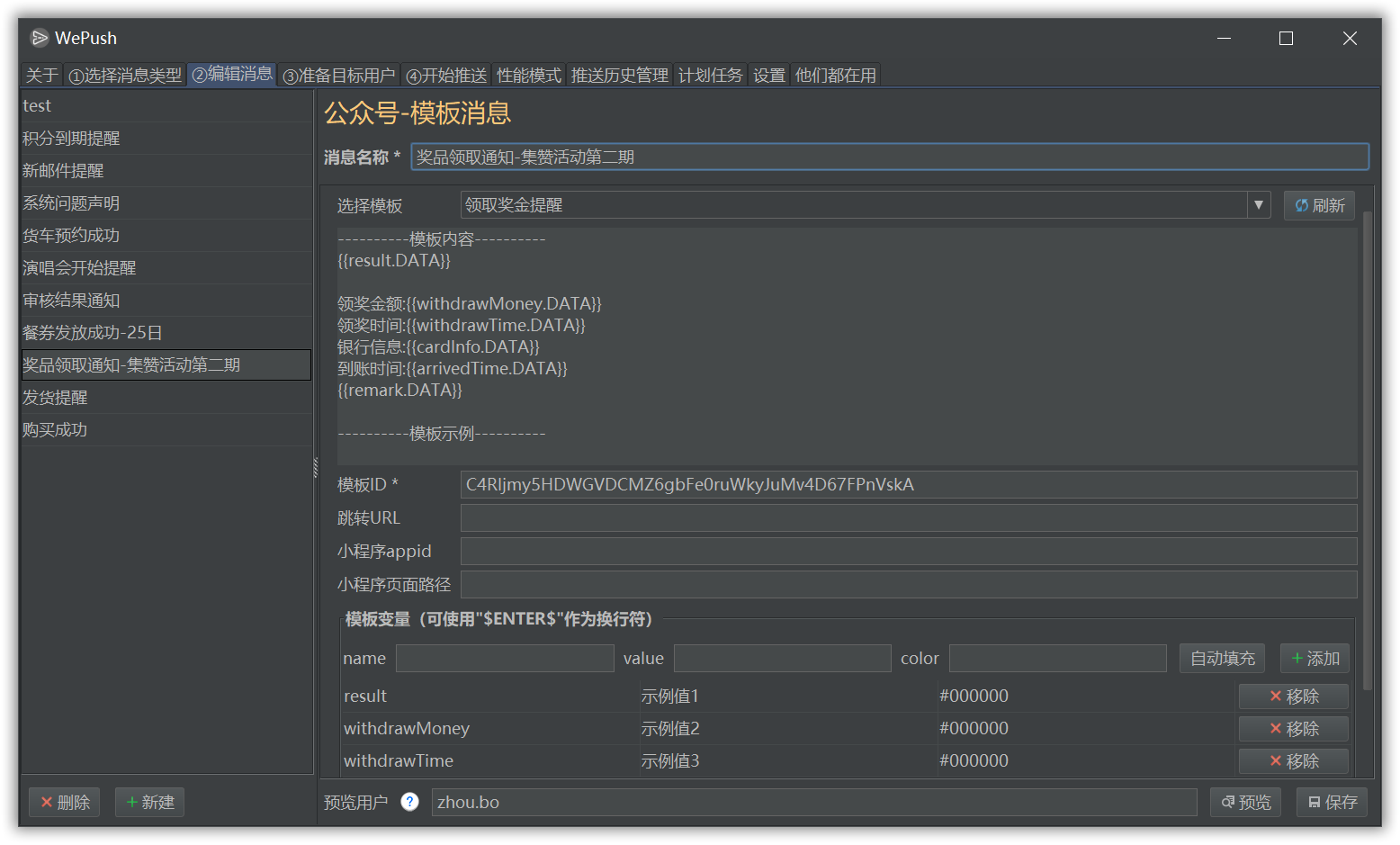Screen dimensions: 1400x845
Task: Minimize the WePush window
Action: (x=1224, y=38)
